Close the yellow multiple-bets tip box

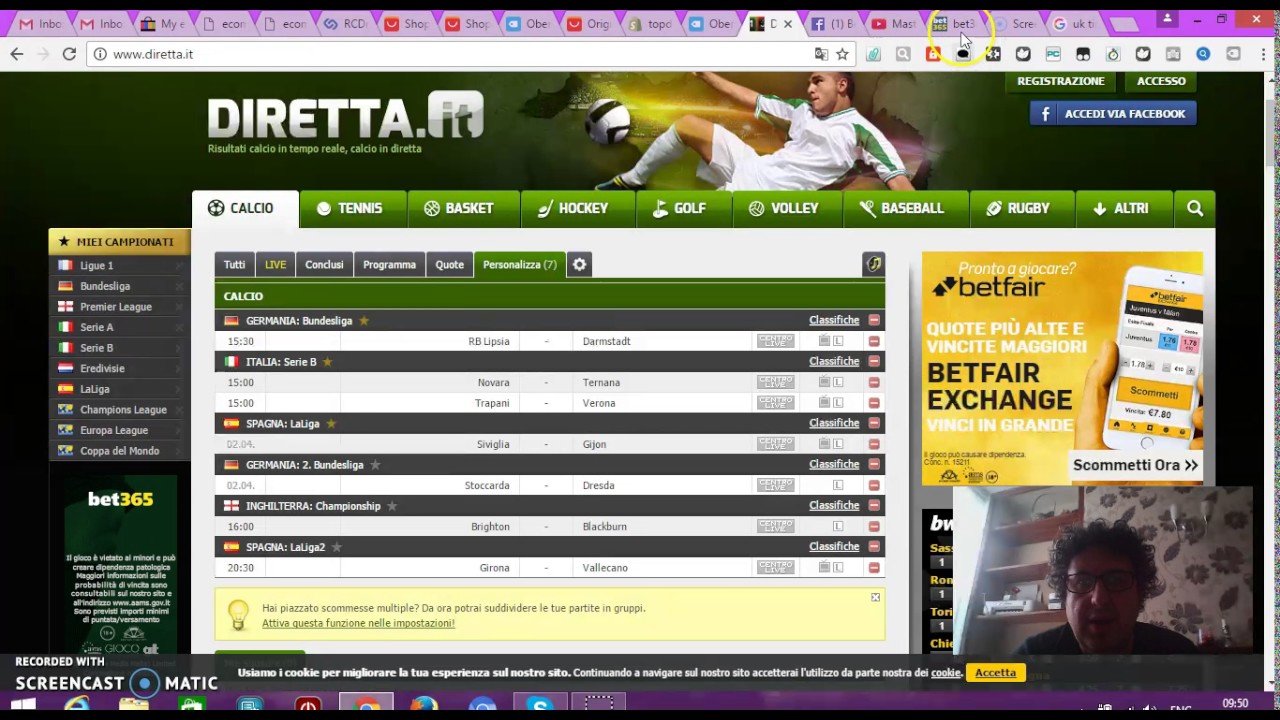pos(875,597)
